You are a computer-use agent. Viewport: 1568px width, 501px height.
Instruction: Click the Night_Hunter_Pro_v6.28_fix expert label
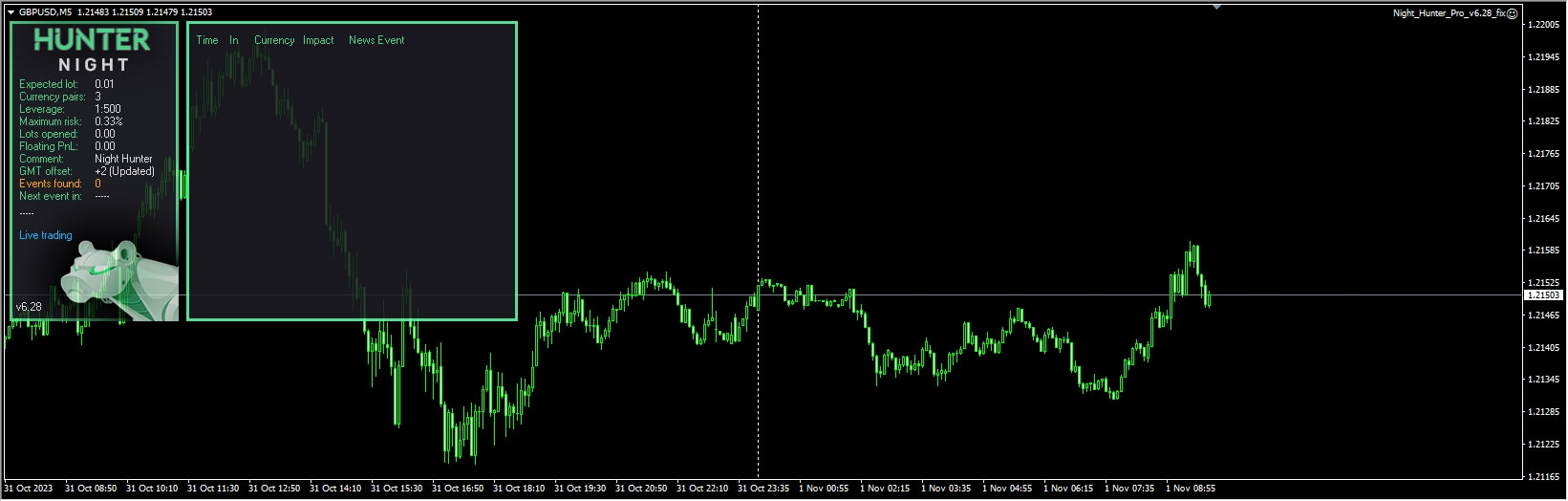pos(1449,13)
